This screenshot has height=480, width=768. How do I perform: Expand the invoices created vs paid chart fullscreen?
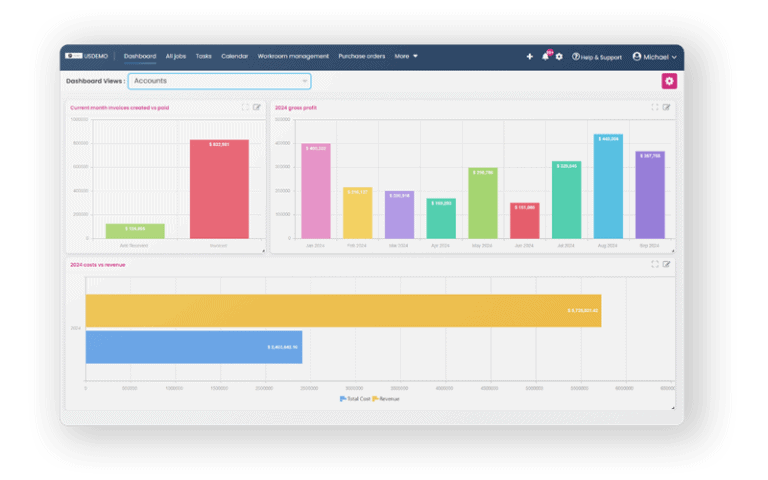pyautogui.click(x=245, y=107)
